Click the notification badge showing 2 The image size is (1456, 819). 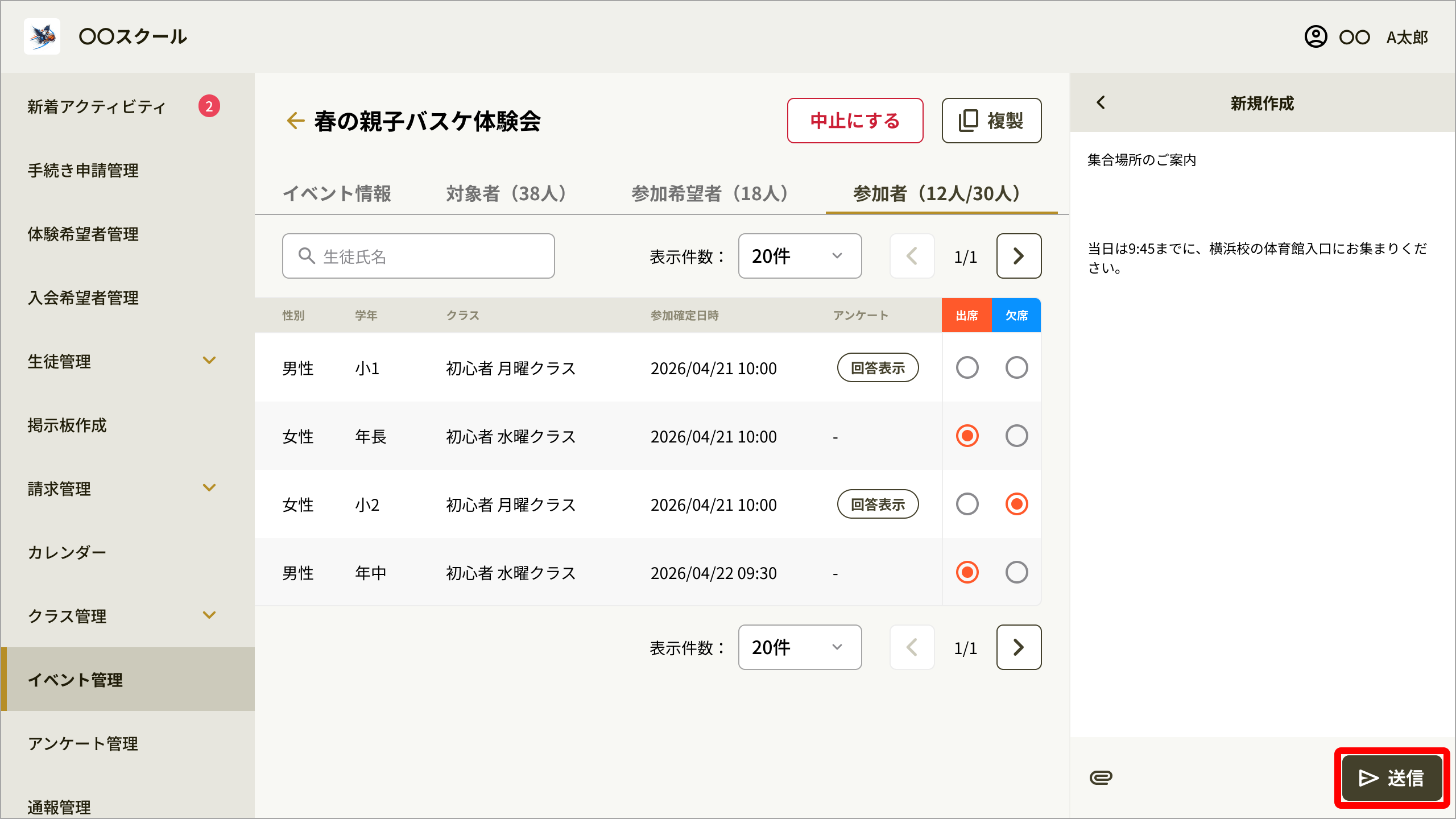point(209,106)
